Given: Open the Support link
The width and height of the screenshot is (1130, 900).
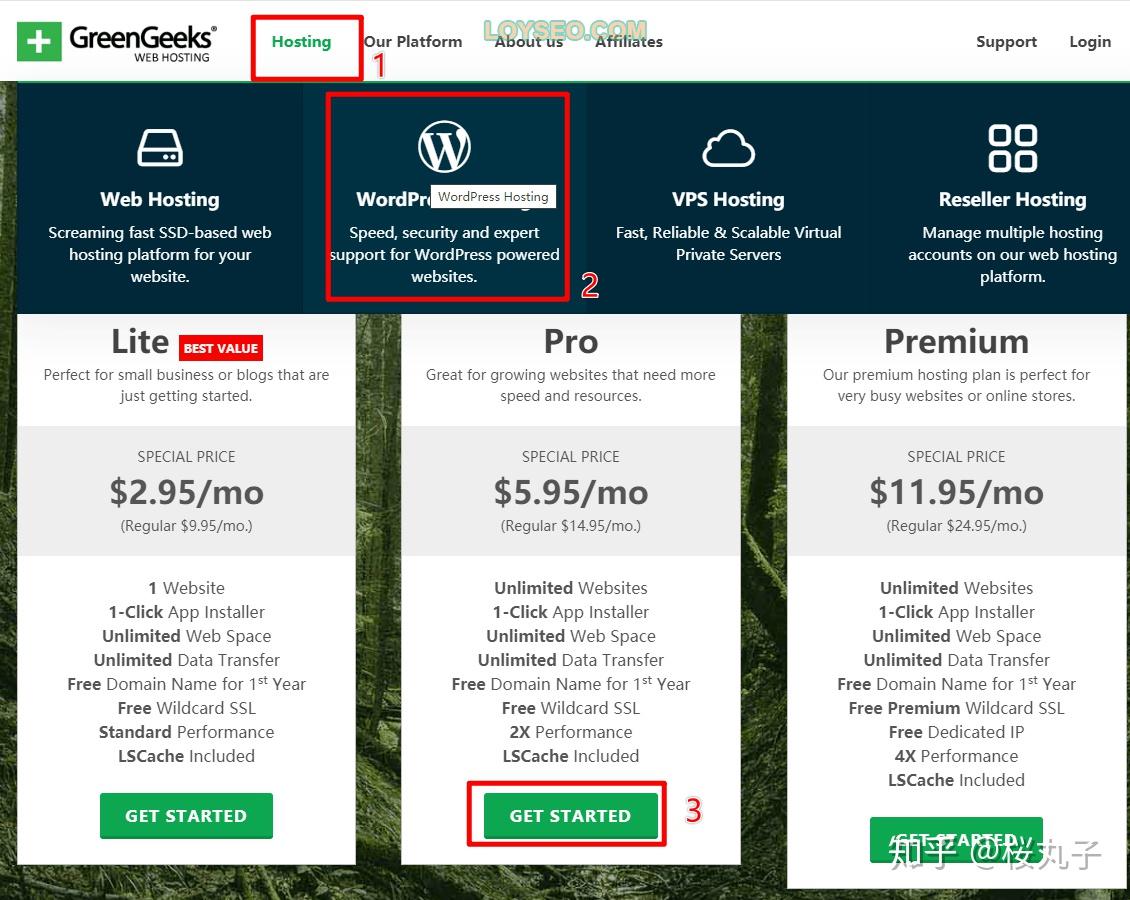Looking at the screenshot, I should point(1006,42).
